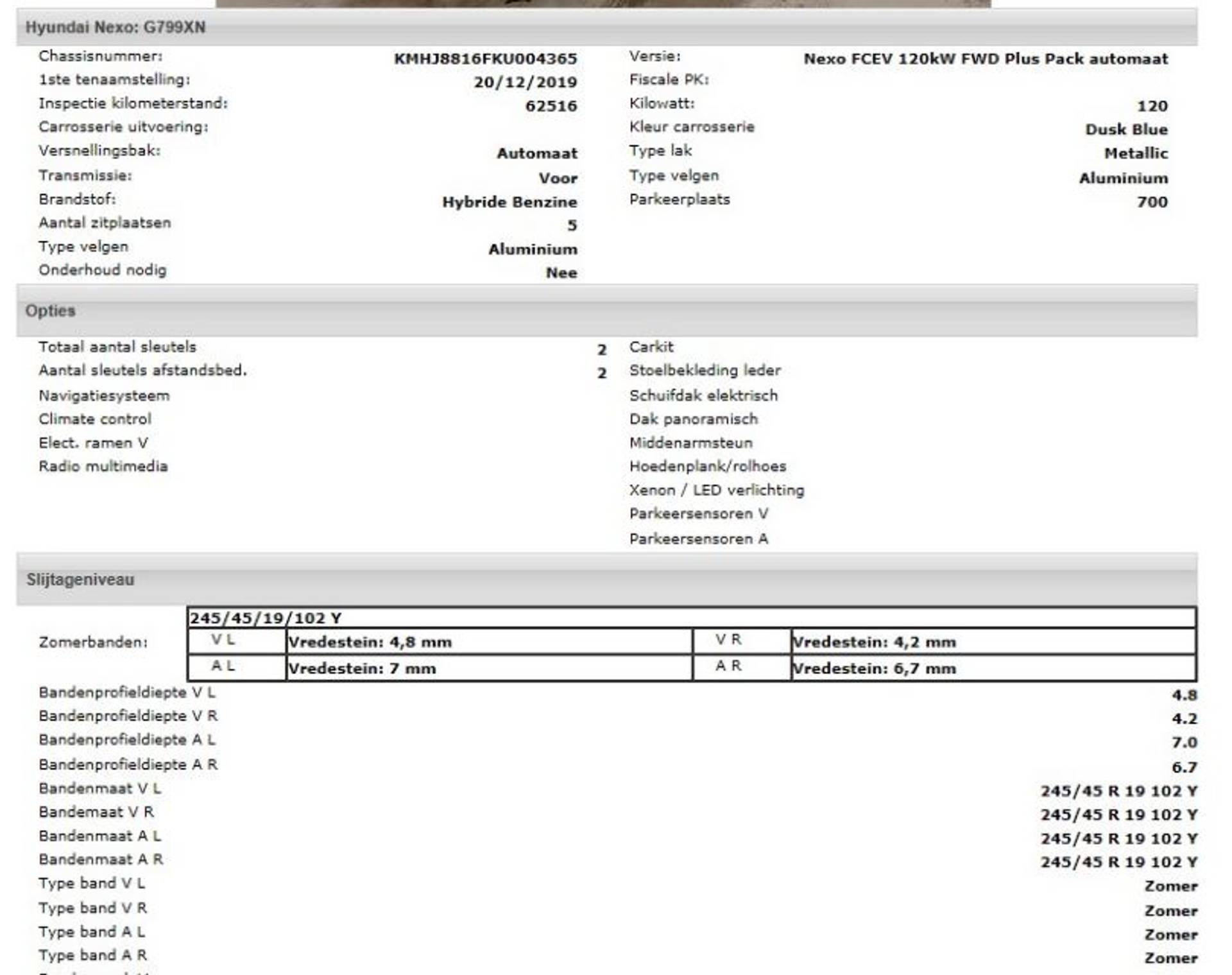Viewport: 1232px width, 975px height.
Task: Click the Dusk Blue body color value
Action: [1126, 130]
